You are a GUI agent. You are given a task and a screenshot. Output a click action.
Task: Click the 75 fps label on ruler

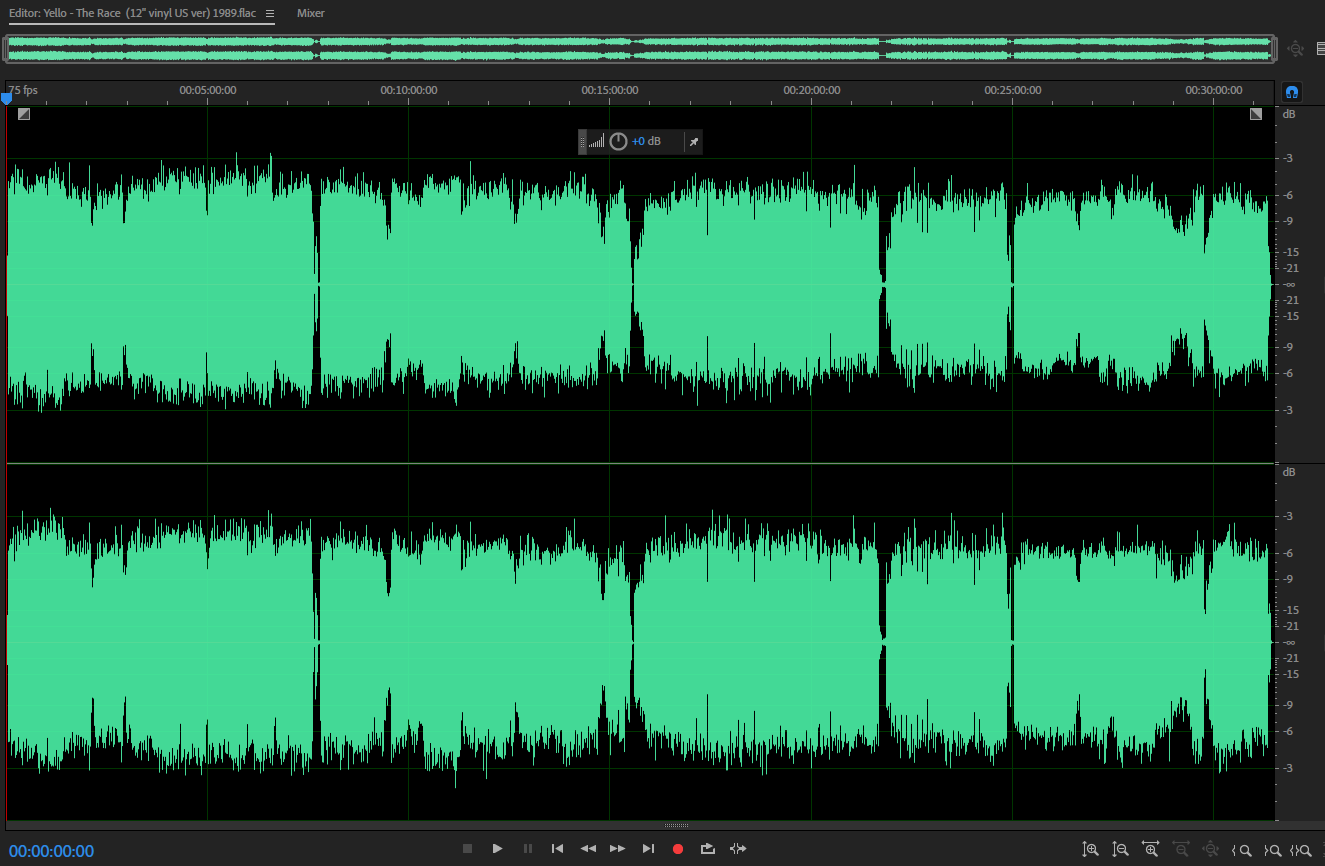point(24,90)
